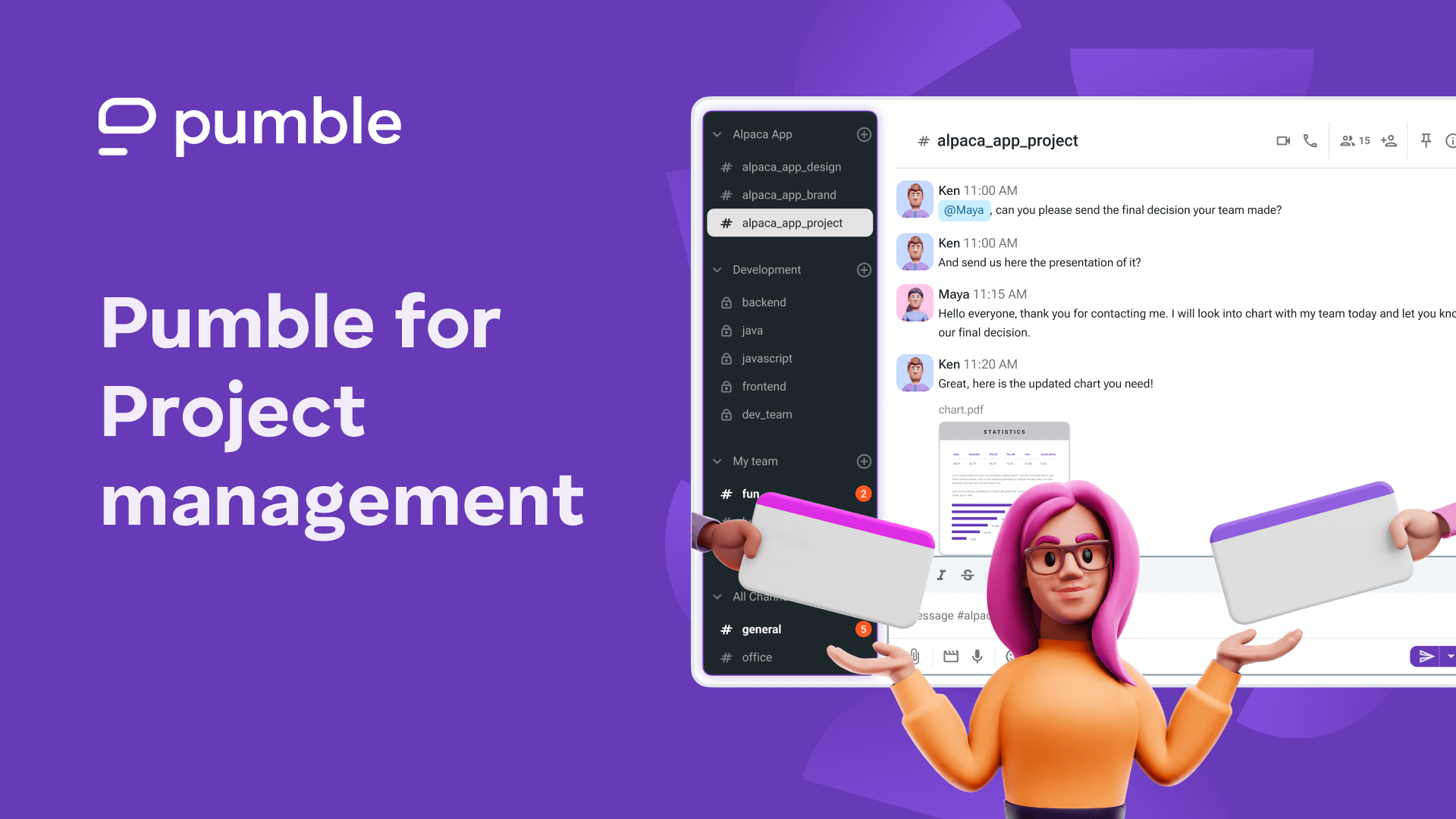The height and width of the screenshot is (819, 1456).
Task: Expand the Alpaca App channel group
Action: [717, 134]
